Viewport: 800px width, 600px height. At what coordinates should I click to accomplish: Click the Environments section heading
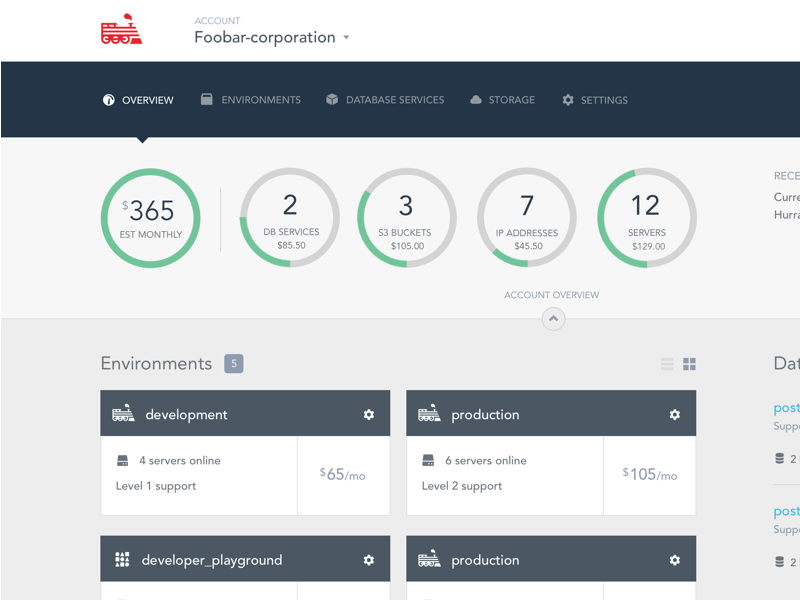point(156,364)
